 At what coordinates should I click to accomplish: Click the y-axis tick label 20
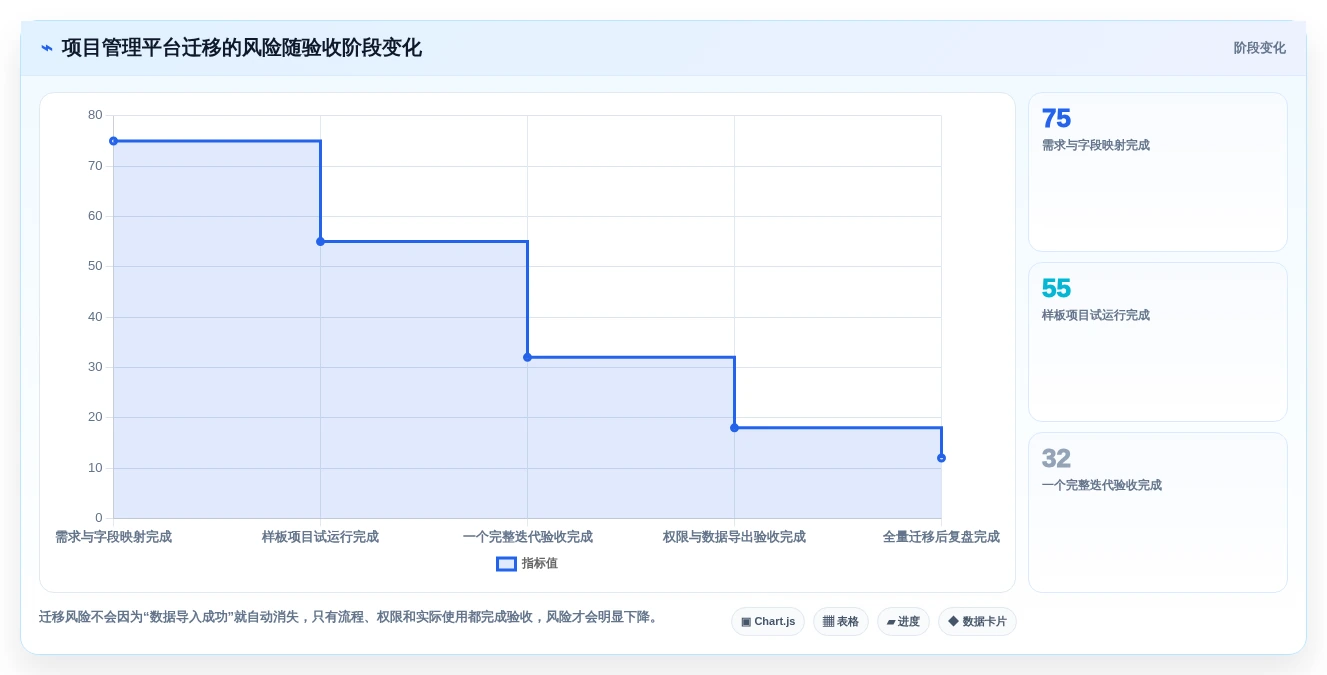pyautogui.click(x=95, y=417)
